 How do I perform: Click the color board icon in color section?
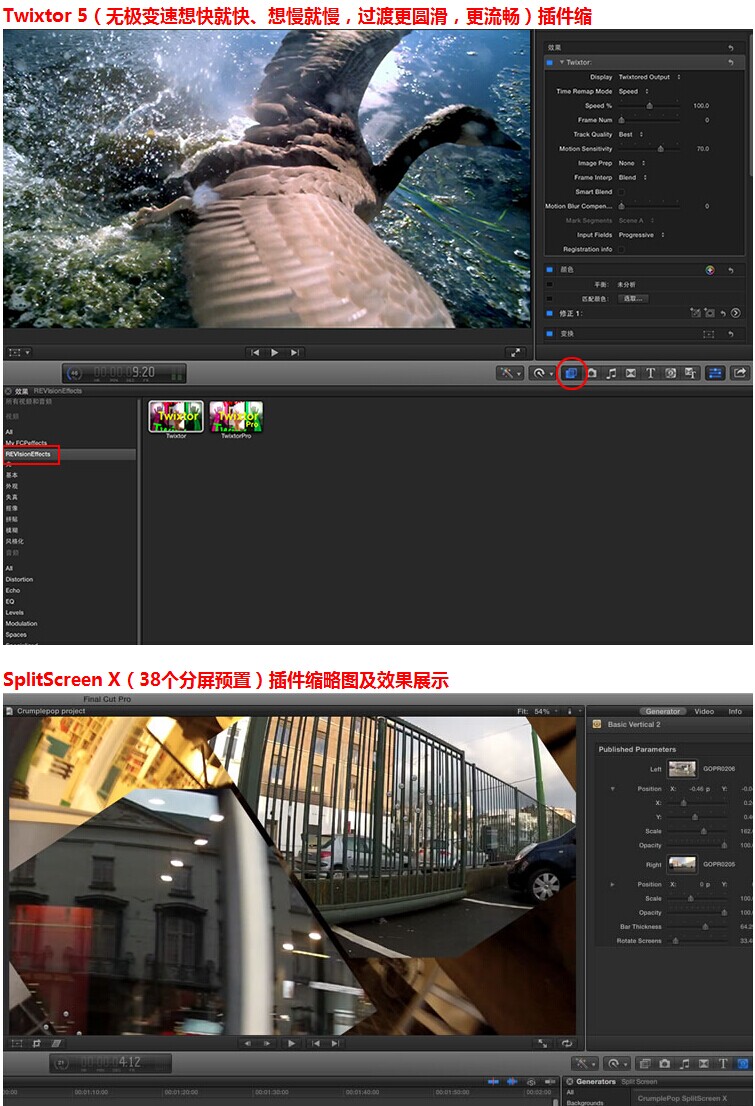(x=709, y=270)
